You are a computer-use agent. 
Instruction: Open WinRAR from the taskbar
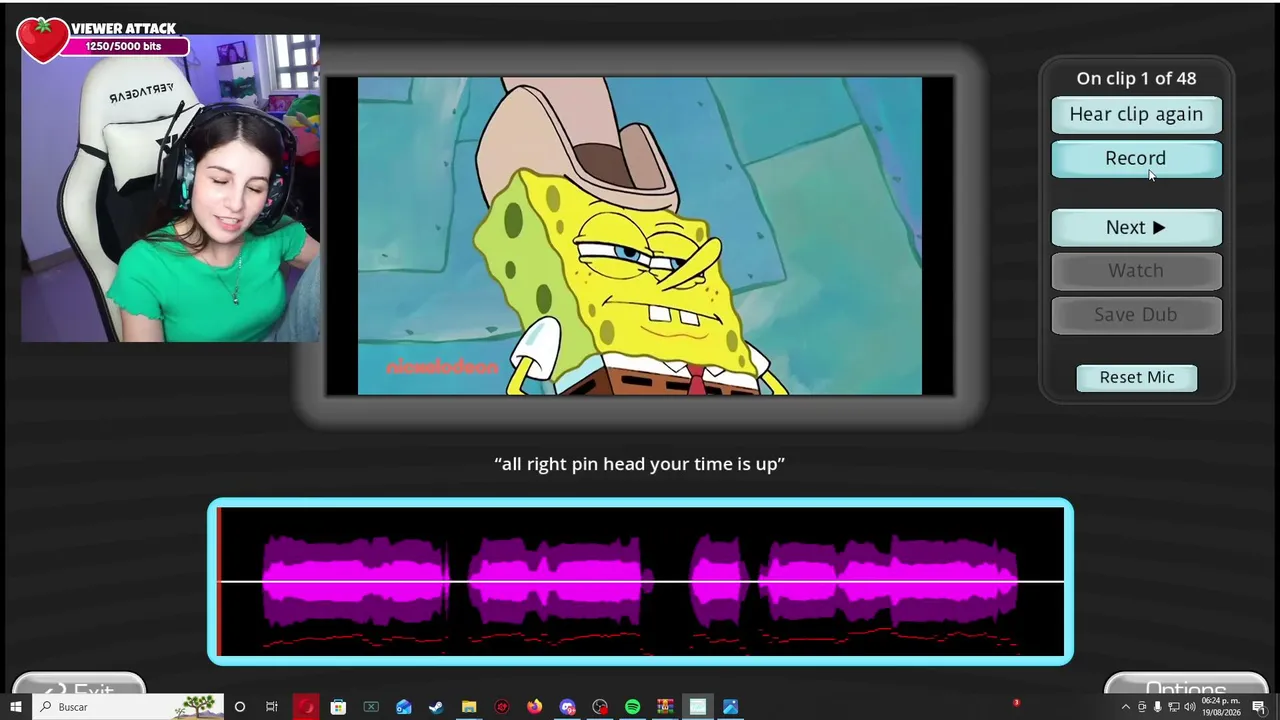pyautogui.click(x=665, y=707)
